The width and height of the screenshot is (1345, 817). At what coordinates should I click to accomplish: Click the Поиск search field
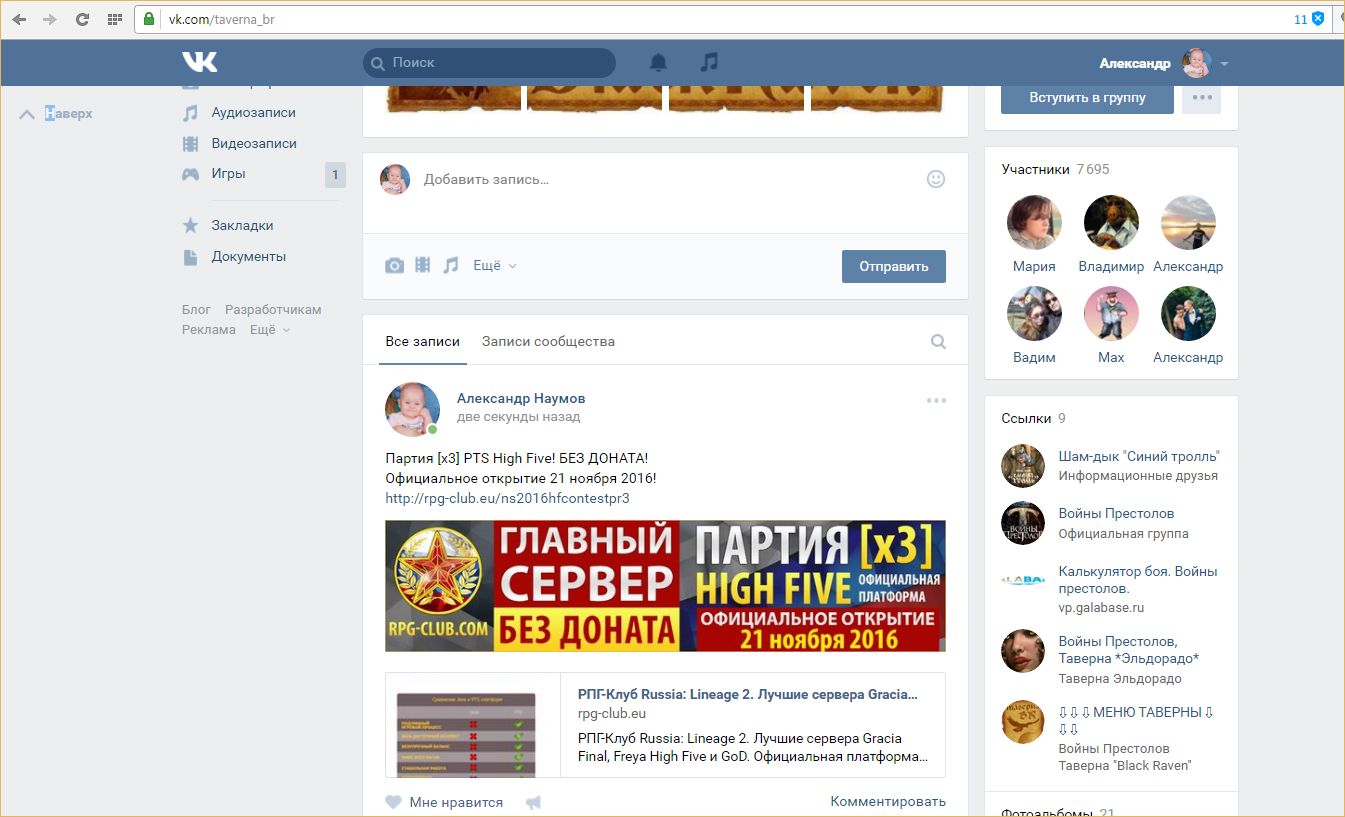click(490, 62)
